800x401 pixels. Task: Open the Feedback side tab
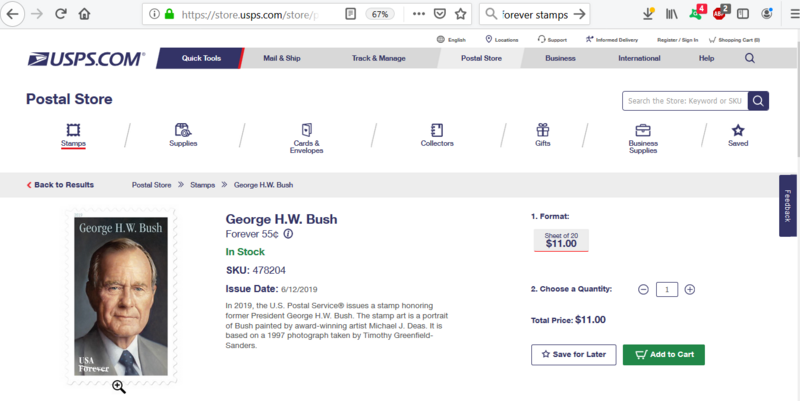click(x=788, y=206)
